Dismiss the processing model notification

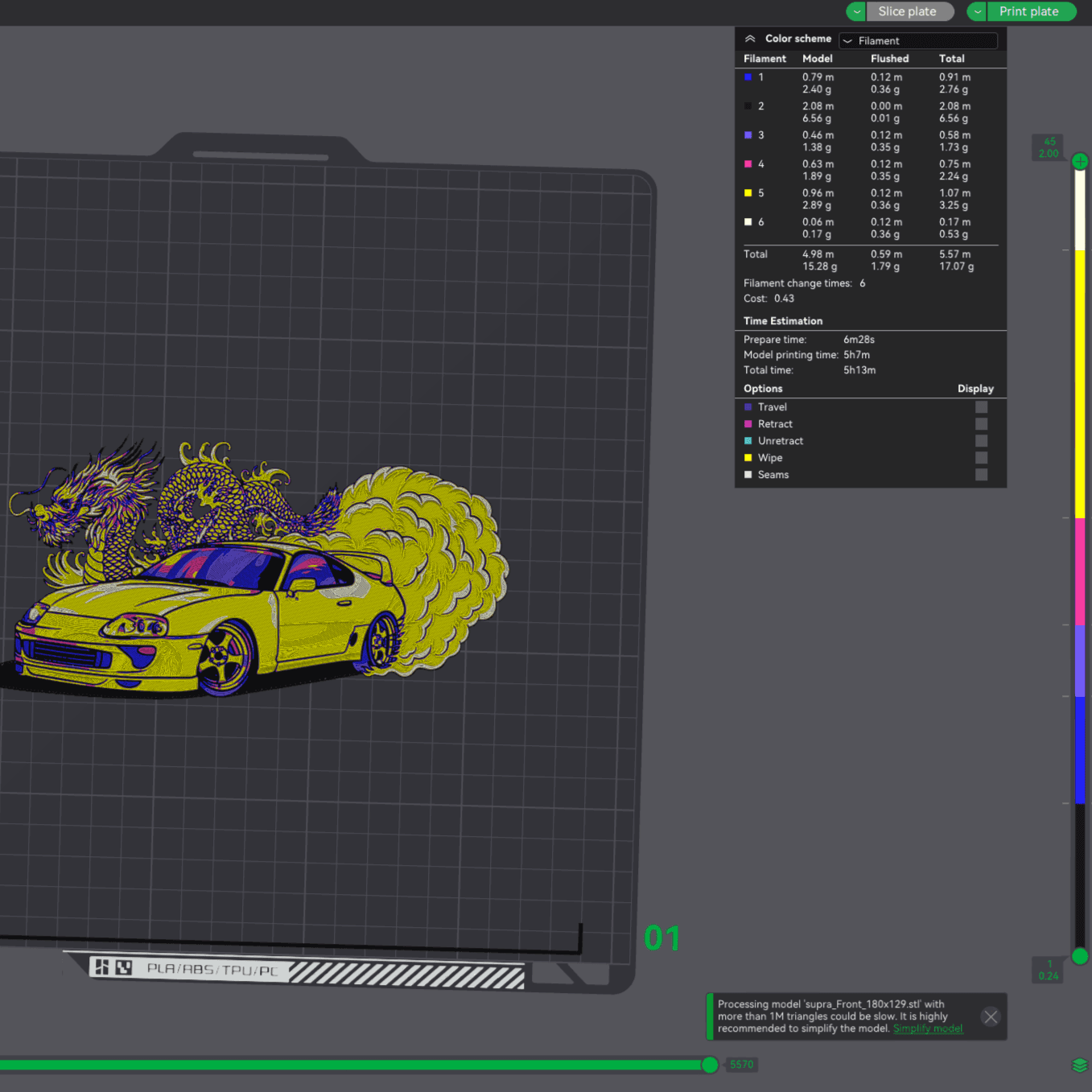[991, 1017]
